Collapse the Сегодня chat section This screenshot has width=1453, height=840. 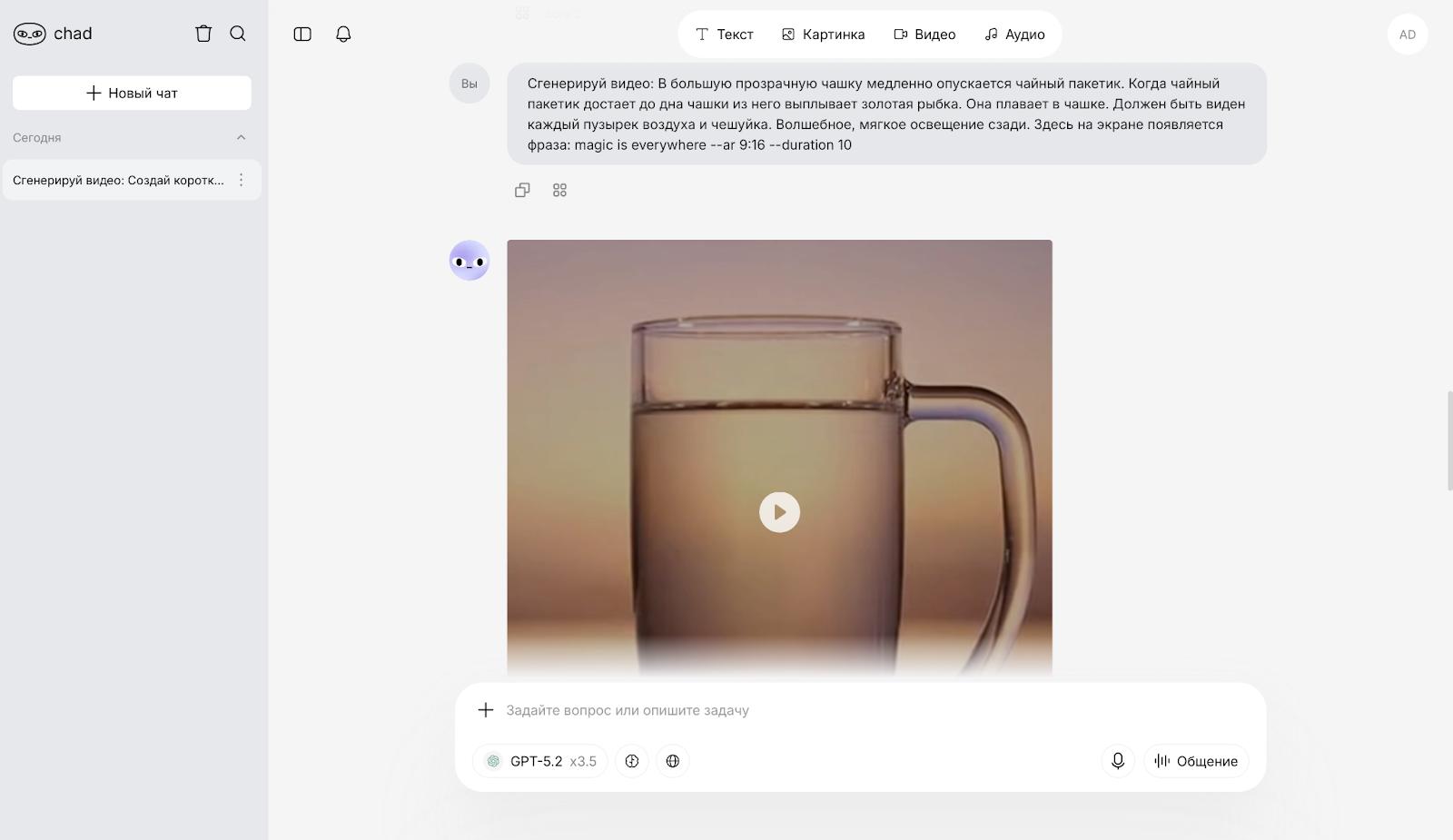click(241, 138)
